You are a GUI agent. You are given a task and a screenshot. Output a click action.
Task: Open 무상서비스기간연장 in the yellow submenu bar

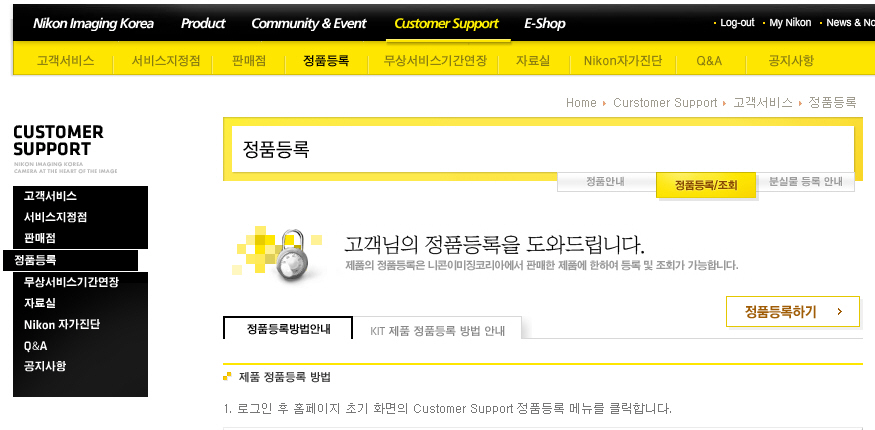coord(435,60)
